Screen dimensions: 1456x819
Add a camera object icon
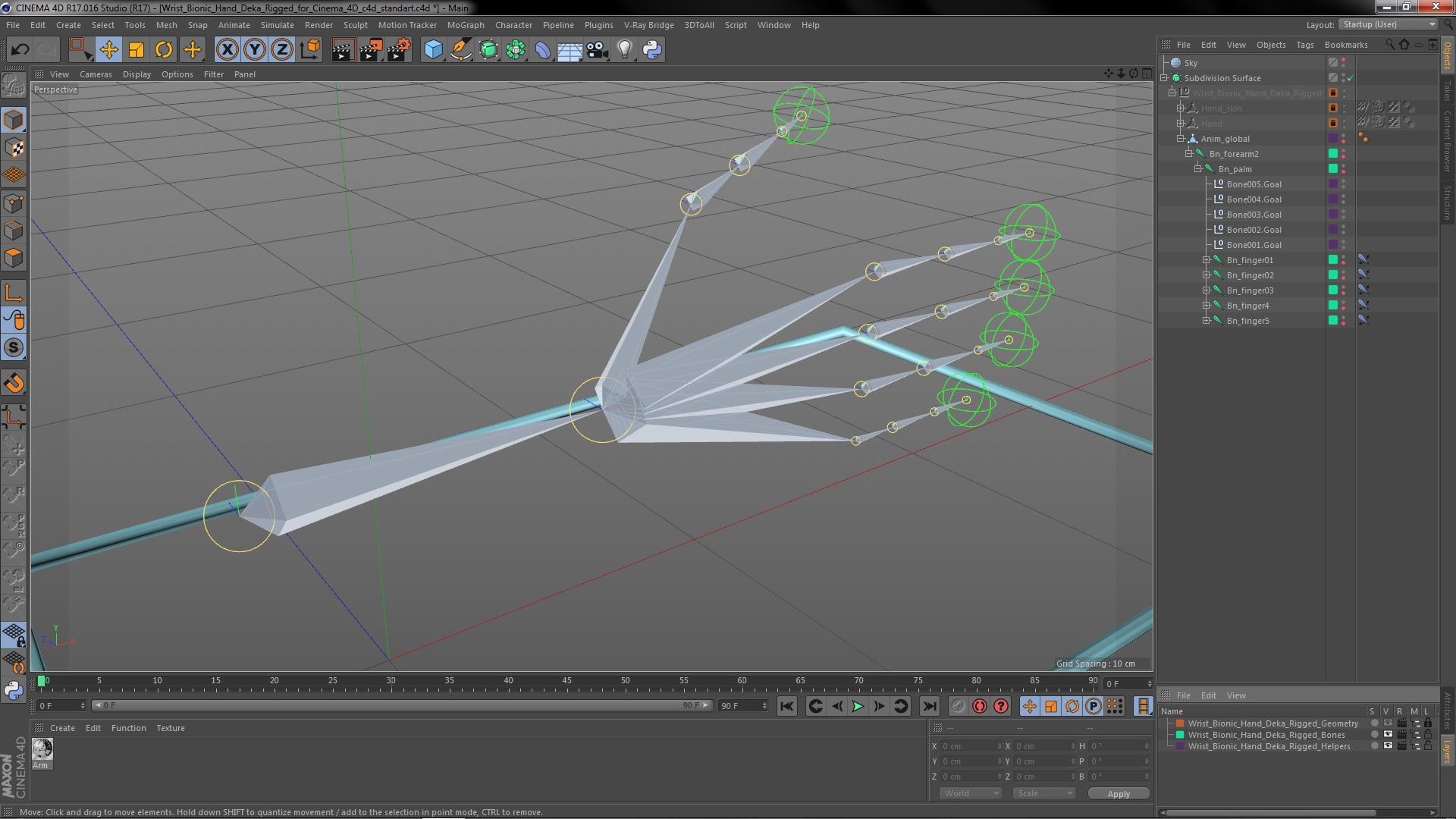tap(598, 50)
